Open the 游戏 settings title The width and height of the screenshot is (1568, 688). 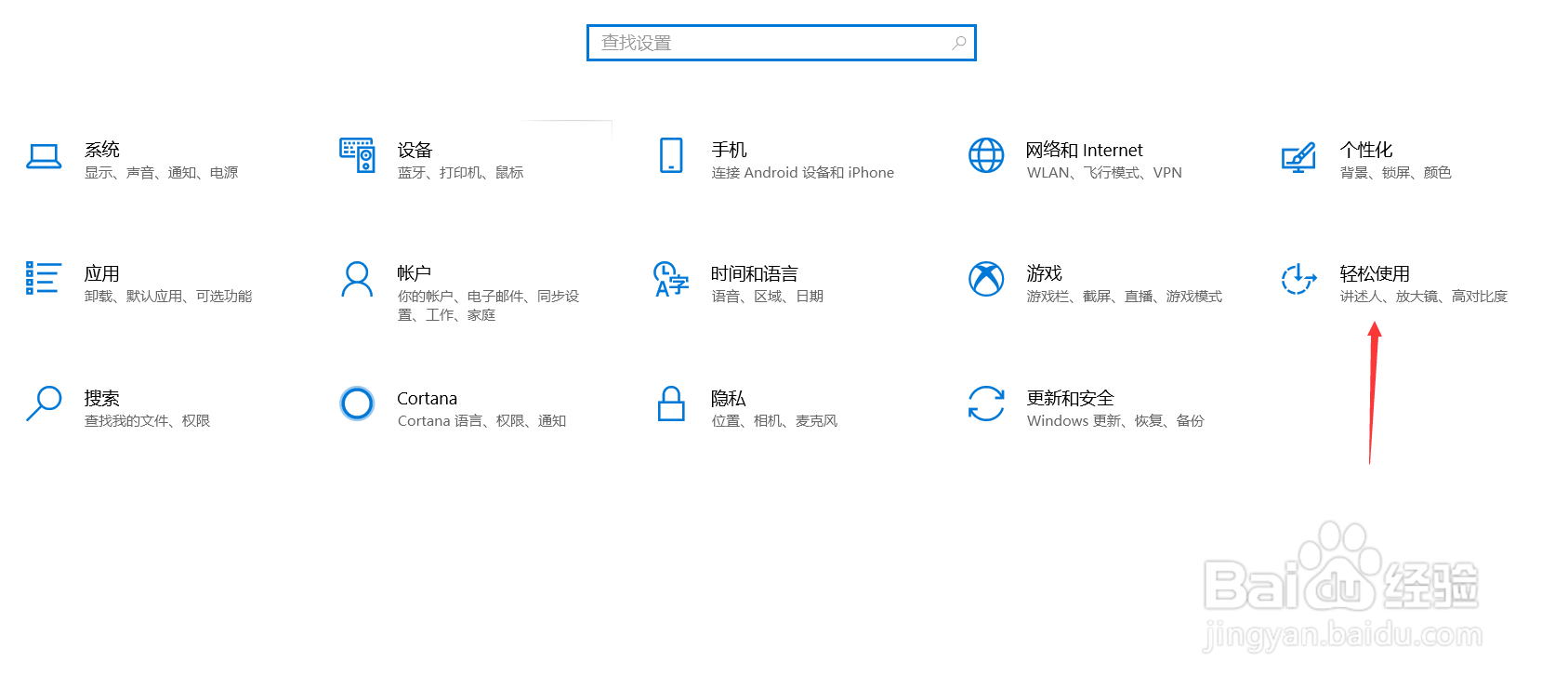click(1045, 273)
